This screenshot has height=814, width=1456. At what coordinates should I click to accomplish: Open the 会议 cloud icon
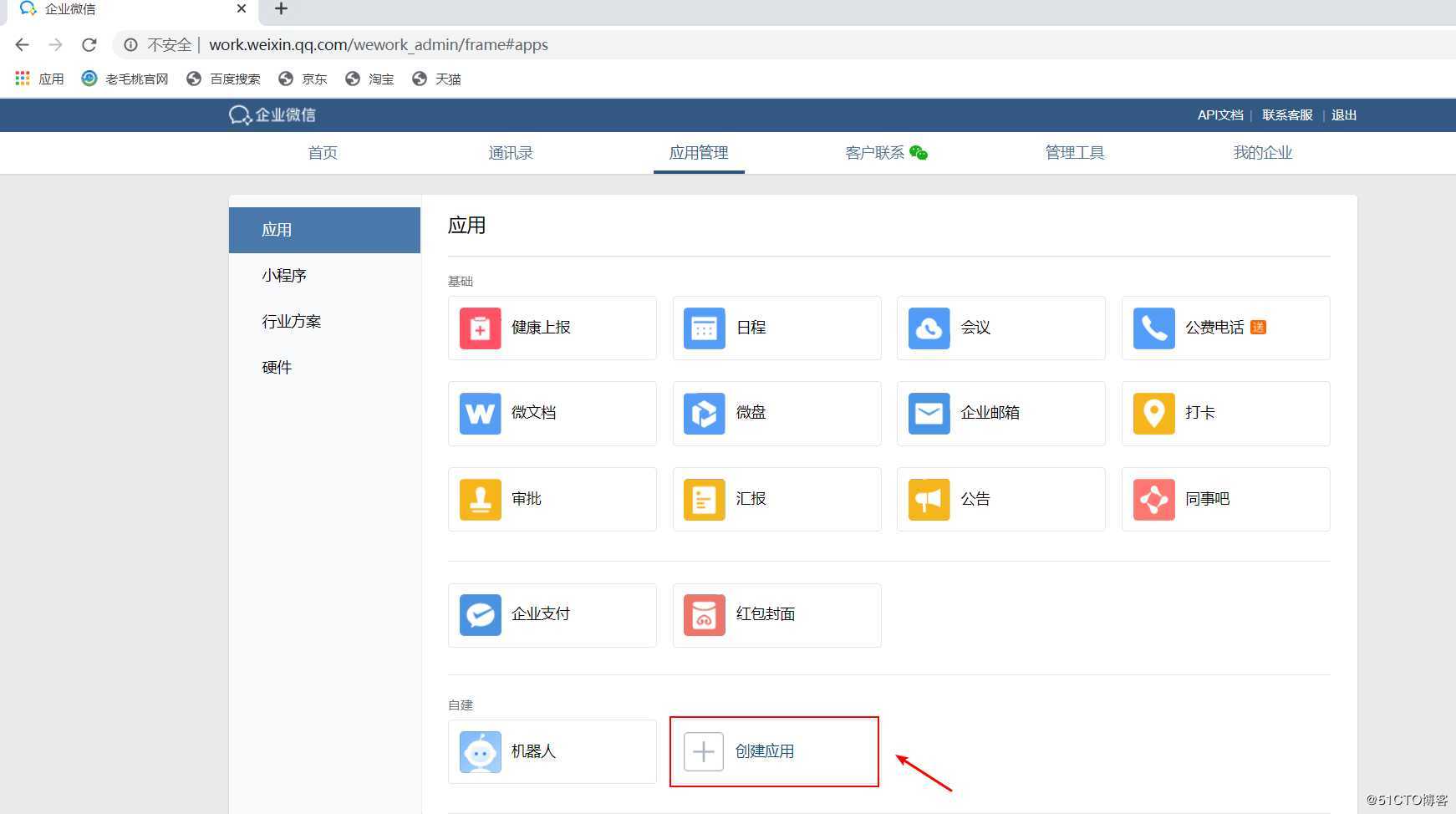[929, 328]
